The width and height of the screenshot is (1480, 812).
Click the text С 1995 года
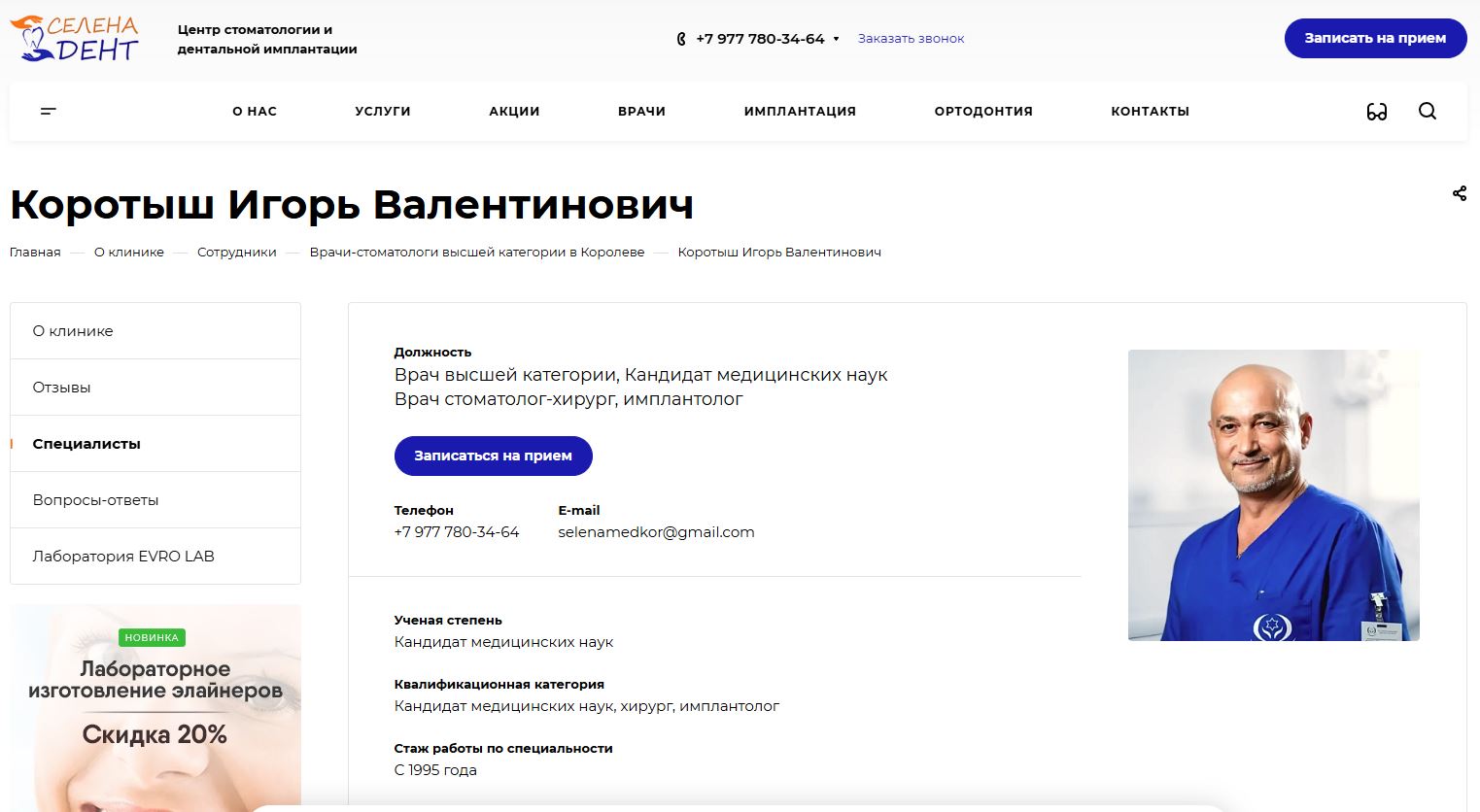(435, 770)
